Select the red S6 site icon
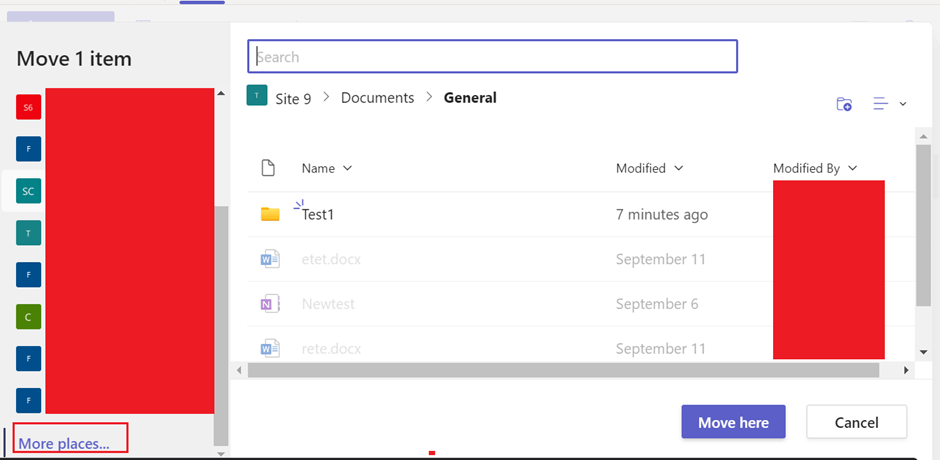 click(28, 107)
